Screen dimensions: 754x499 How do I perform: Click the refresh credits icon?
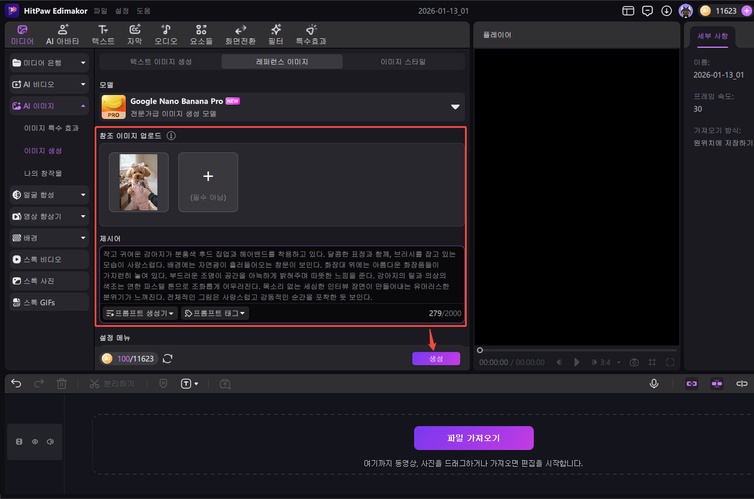tap(167, 359)
